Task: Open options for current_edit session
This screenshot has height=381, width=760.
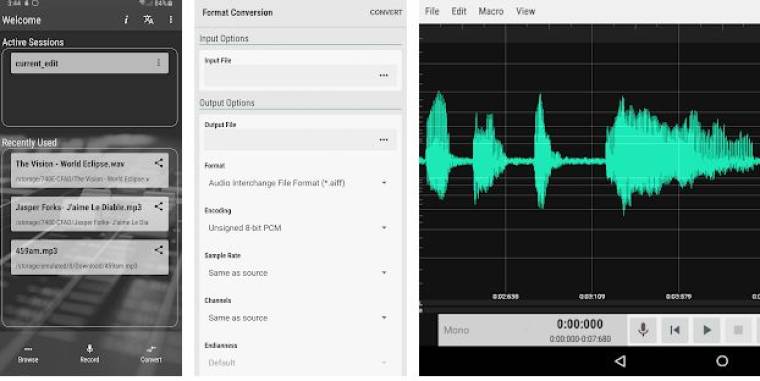Action: 158,63
